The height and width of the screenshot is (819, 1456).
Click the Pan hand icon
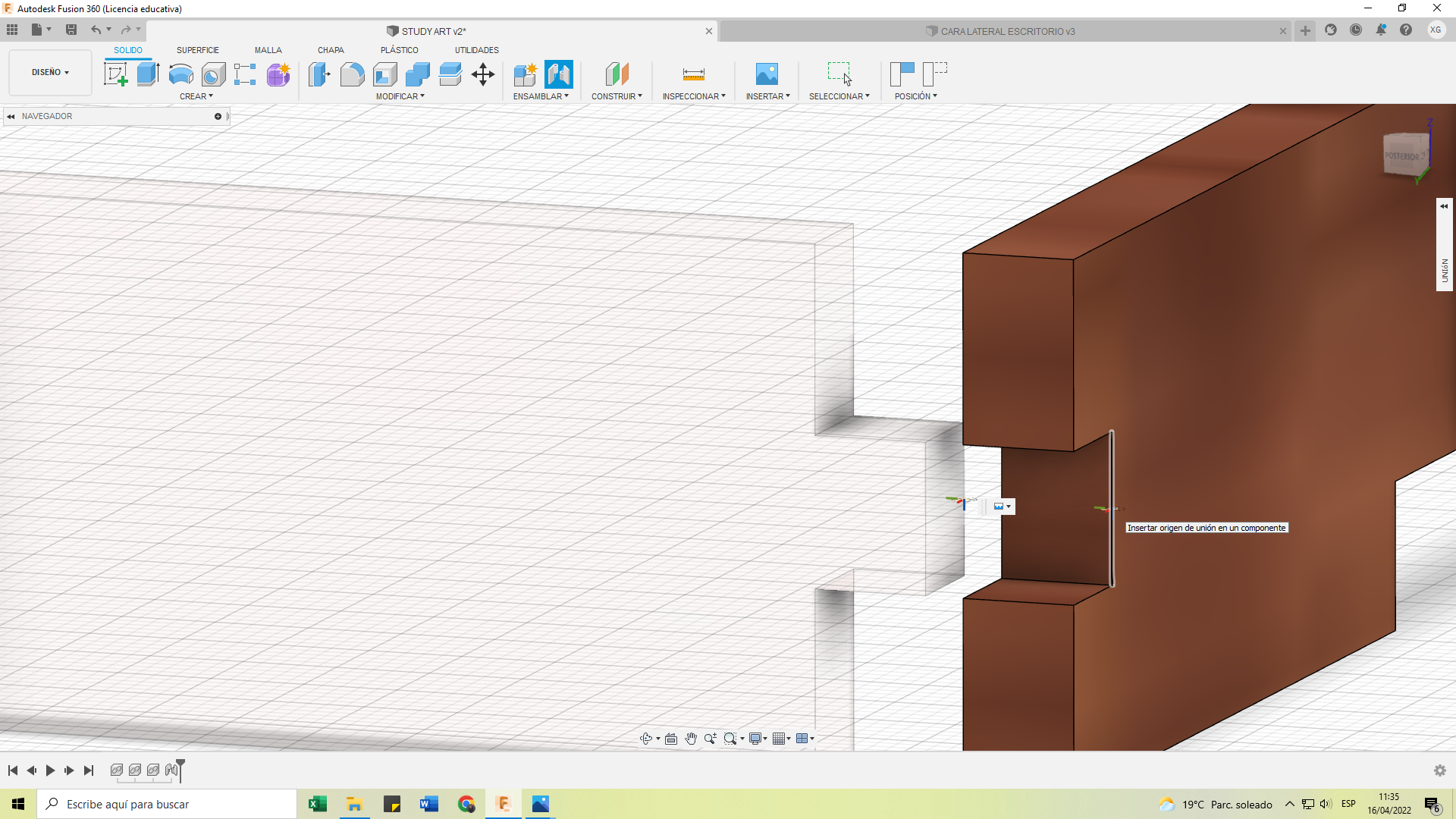tap(691, 739)
